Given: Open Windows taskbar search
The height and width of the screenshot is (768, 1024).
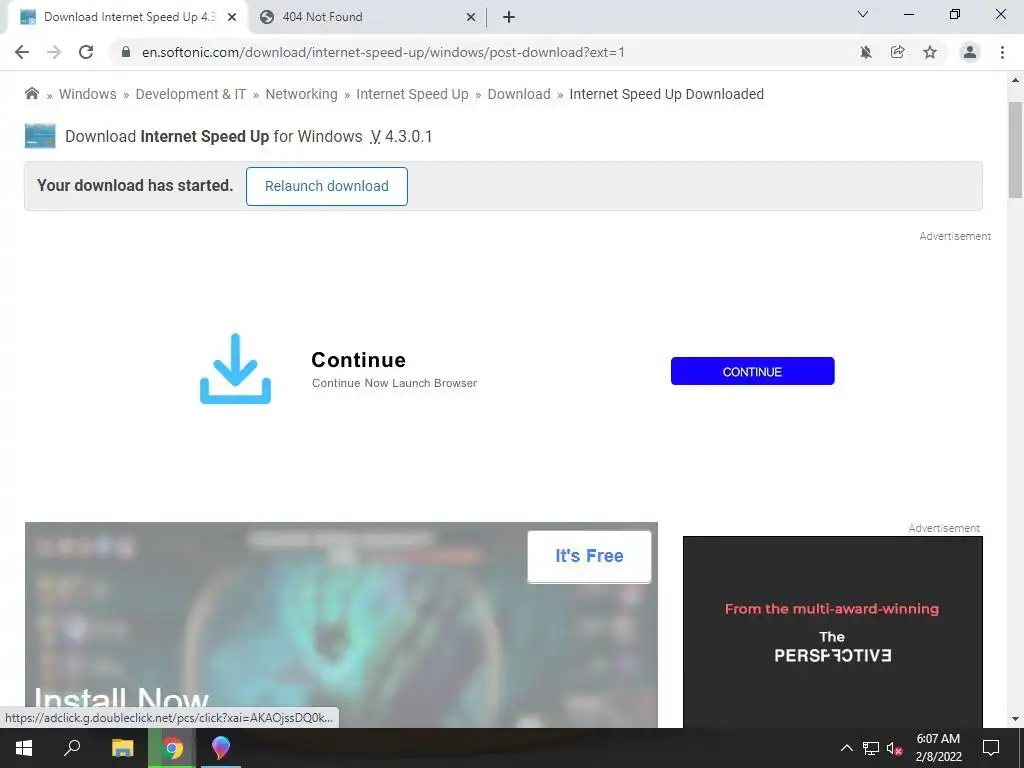Looking at the screenshot, I should [72, 748].
